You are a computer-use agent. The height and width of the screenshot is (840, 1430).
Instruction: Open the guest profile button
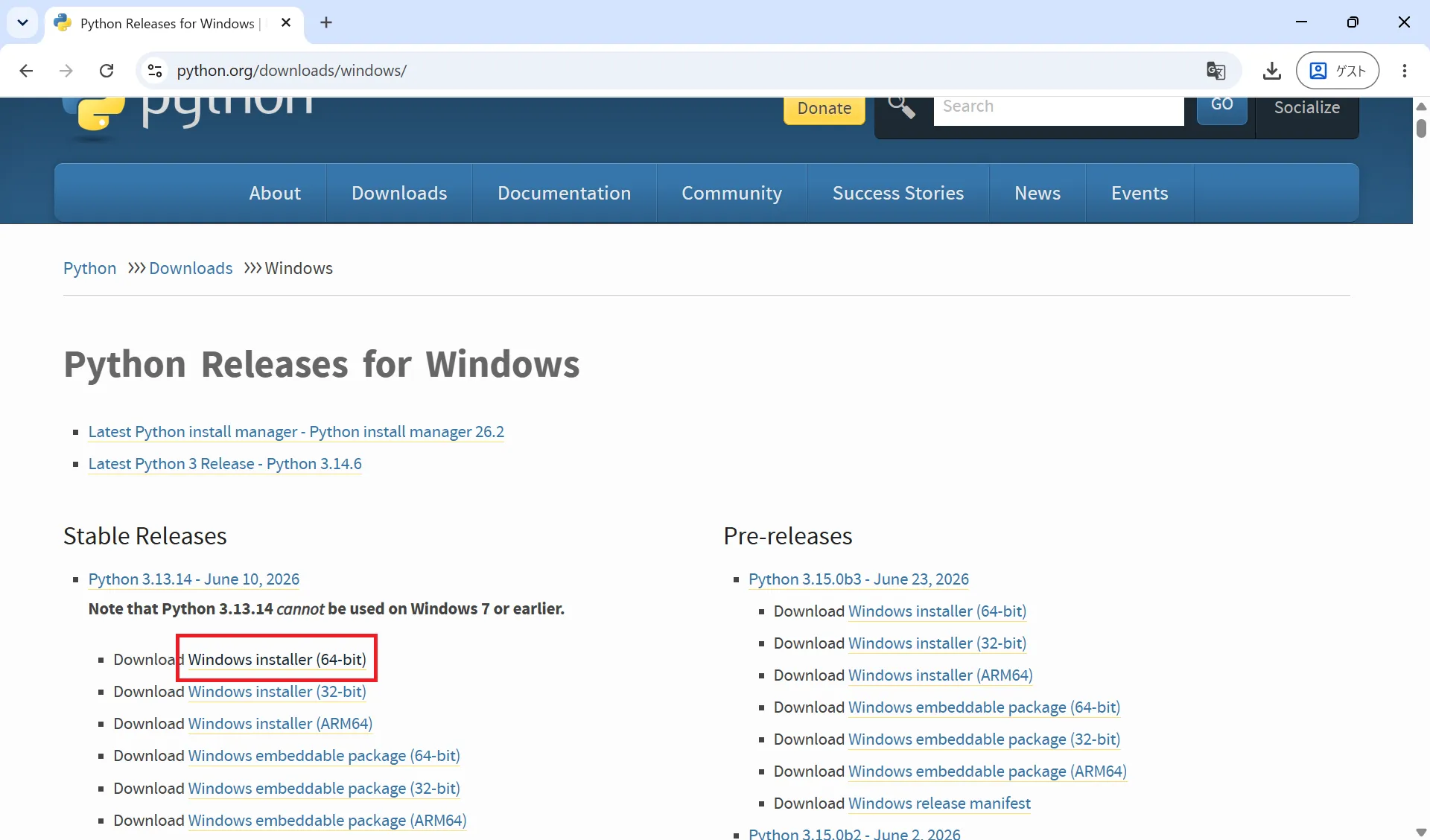tap(1338, 71)
